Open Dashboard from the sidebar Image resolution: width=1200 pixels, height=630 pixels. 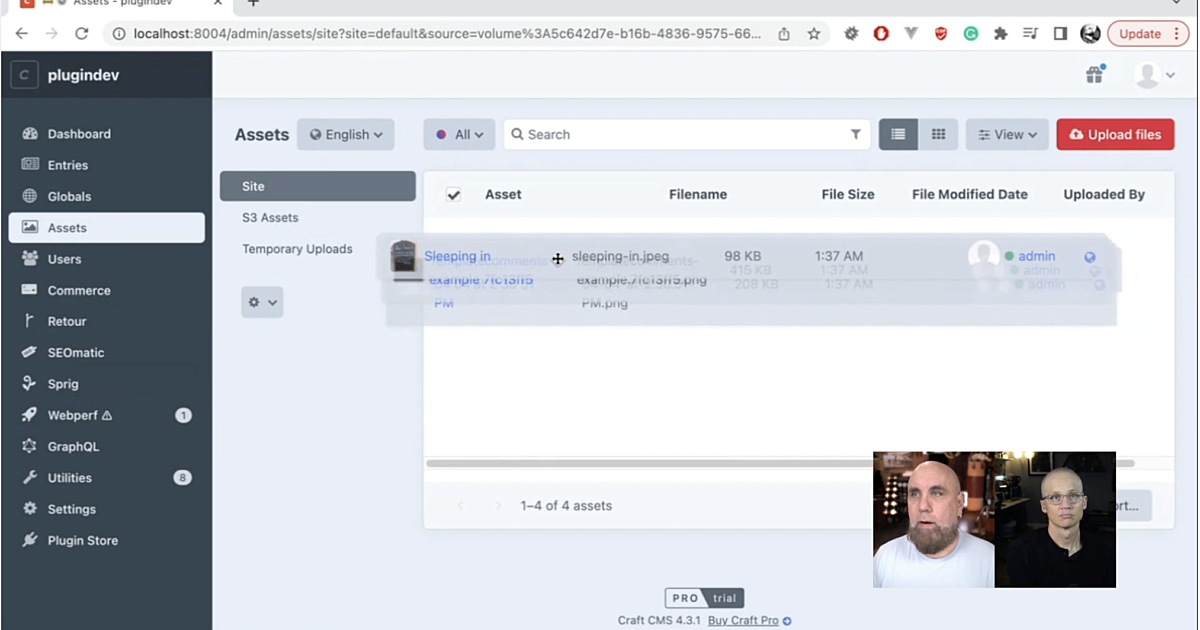pyautogui.click(x=79, y=134)
